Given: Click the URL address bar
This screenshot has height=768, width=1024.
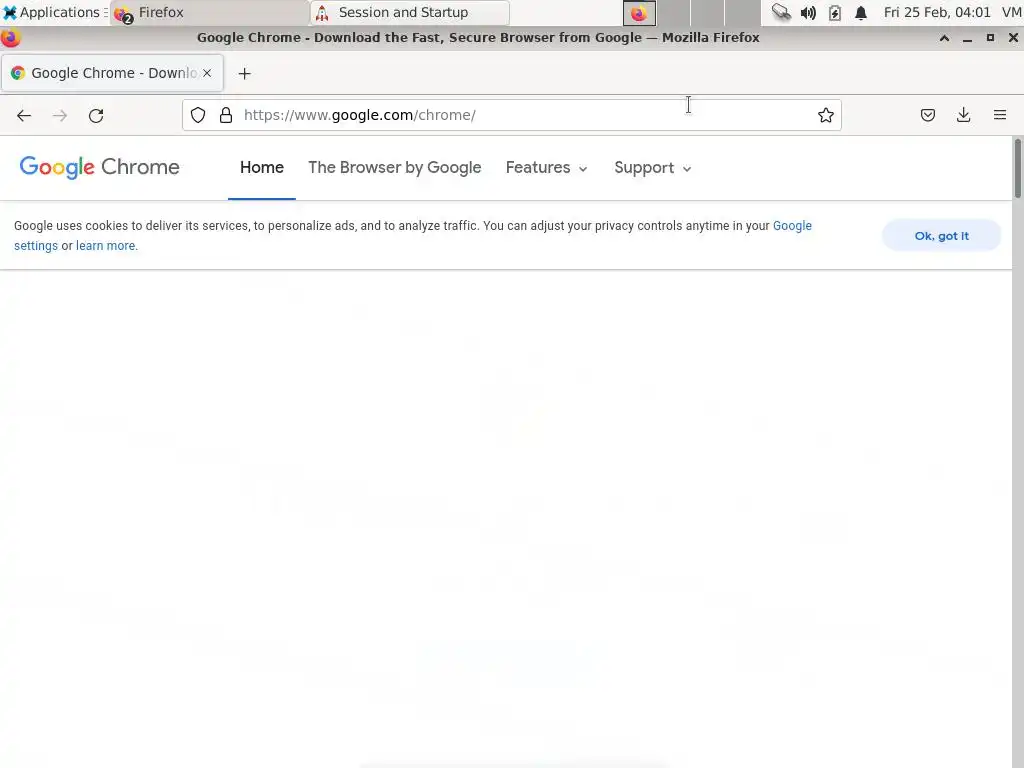Looking at the screenshot, I should point(511,115).
